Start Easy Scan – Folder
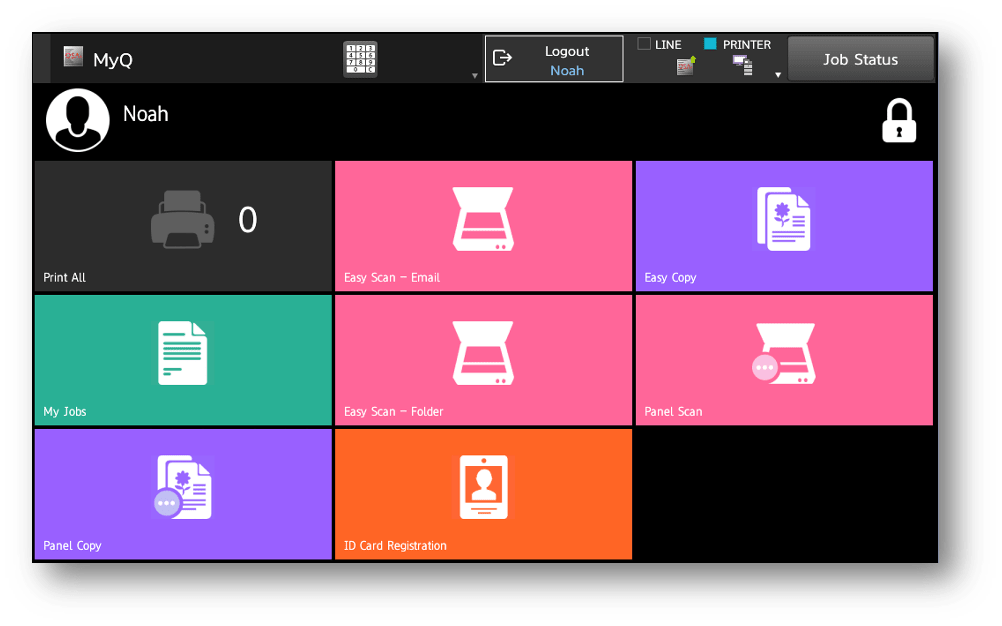This screenshot has width=1002, height=626. click(x=484, y=360)
